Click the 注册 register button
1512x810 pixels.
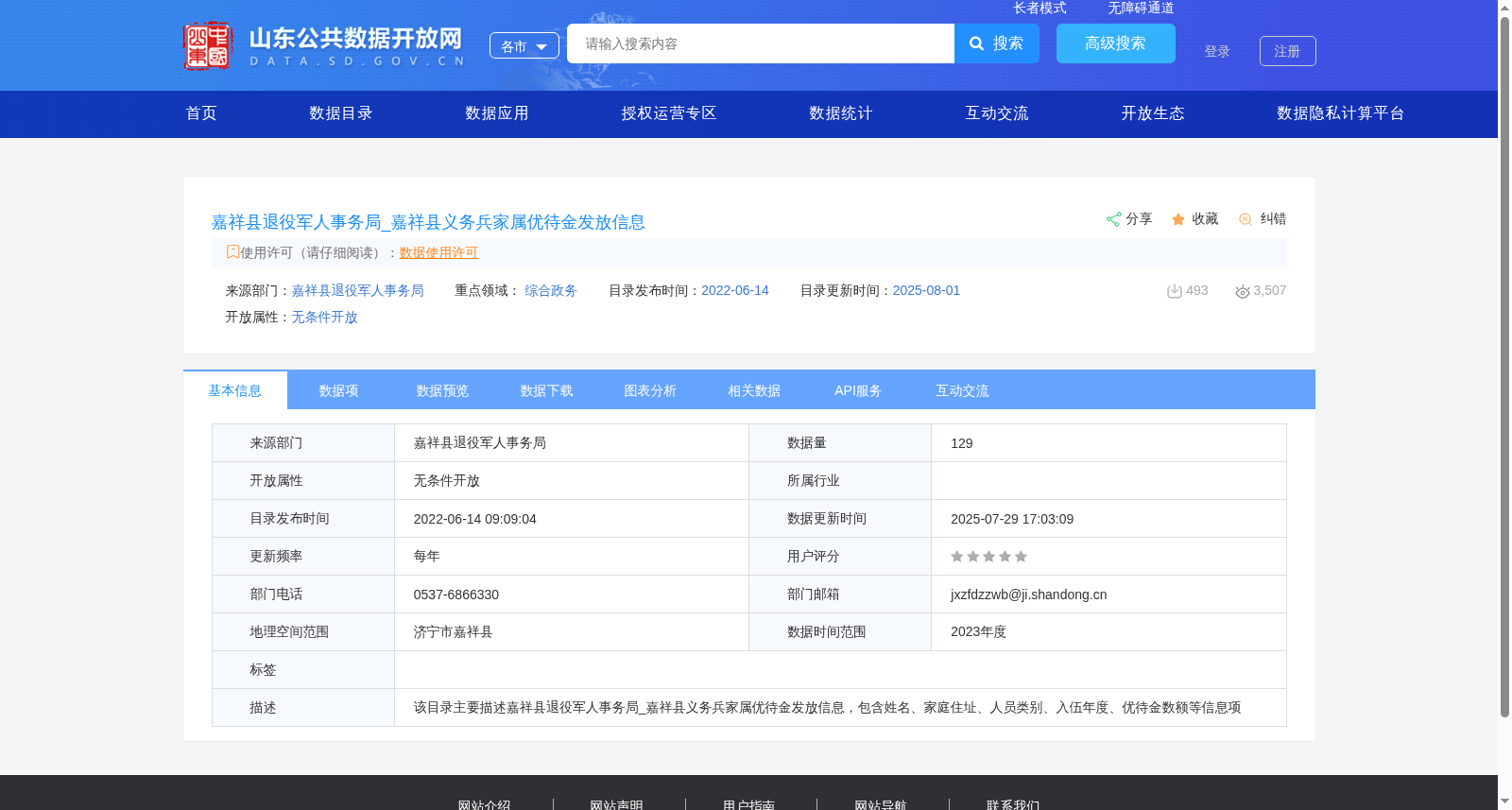(1288, 51)
